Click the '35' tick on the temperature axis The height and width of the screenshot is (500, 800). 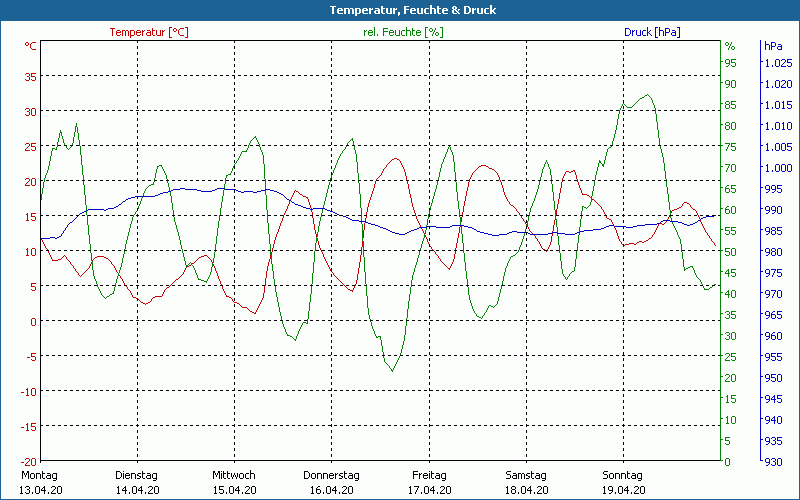click(30, 76)
